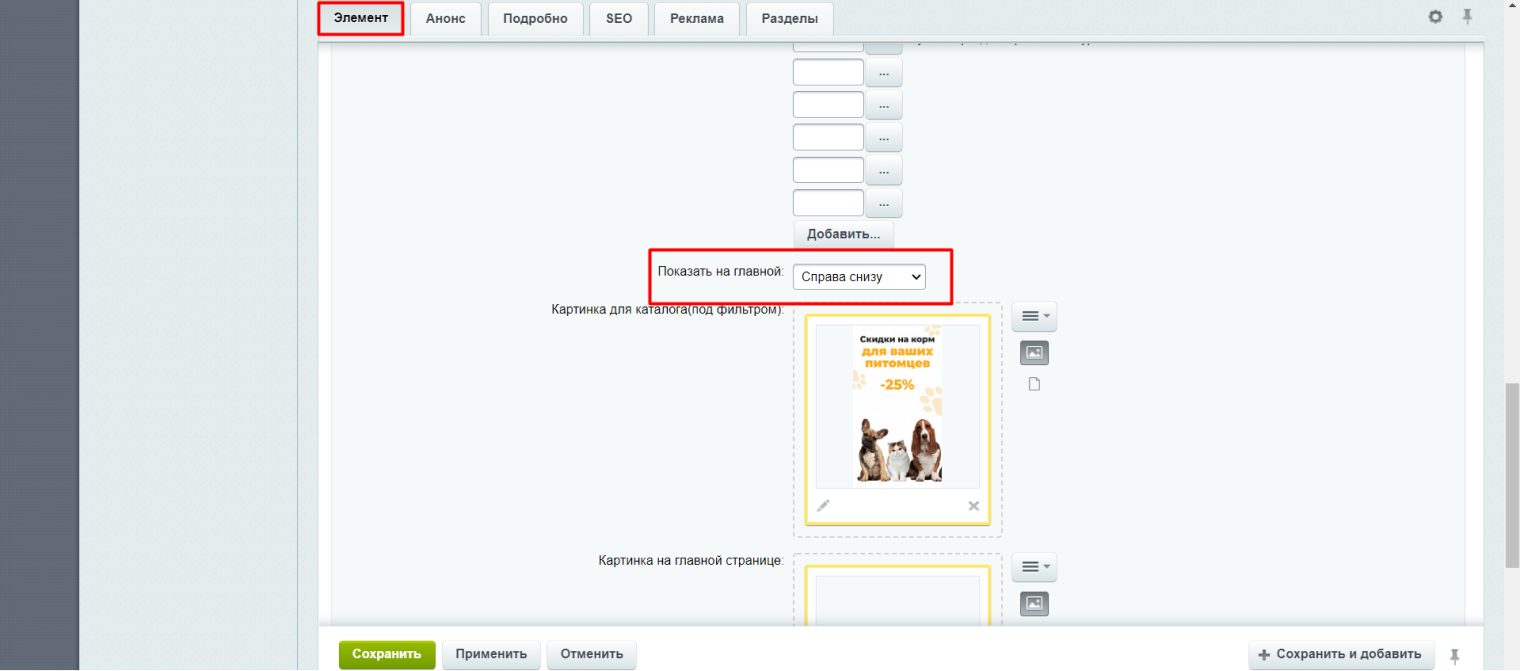Viewport: 1520px width, 671px height.
Task: Switch to the SEO tab
Action: pos(619,19)
